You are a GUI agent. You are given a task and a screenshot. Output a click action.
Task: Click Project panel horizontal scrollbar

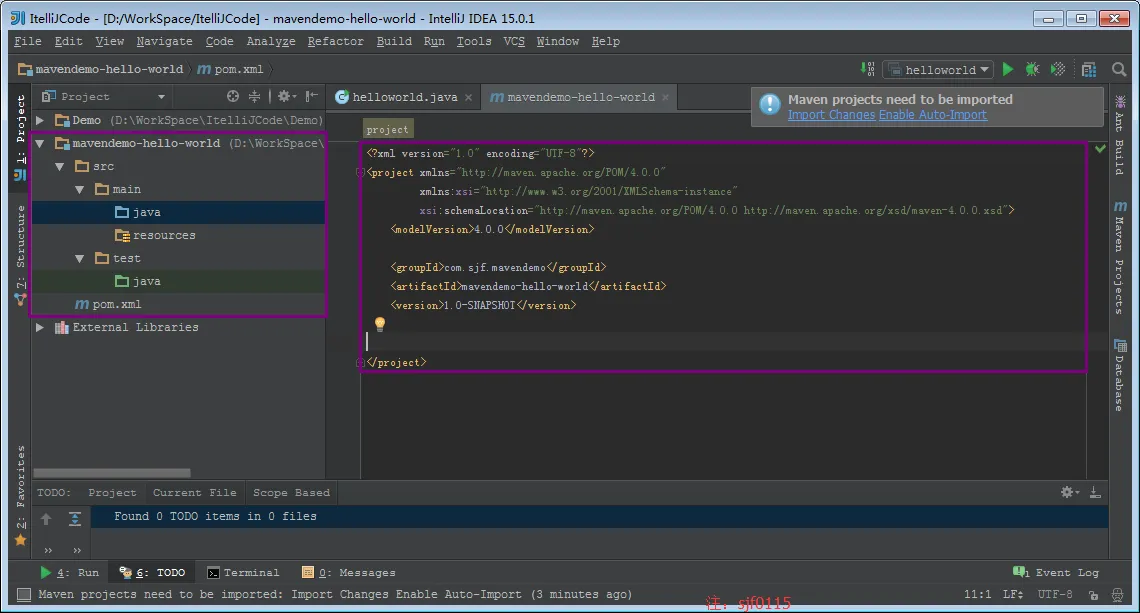click(112, 473)
